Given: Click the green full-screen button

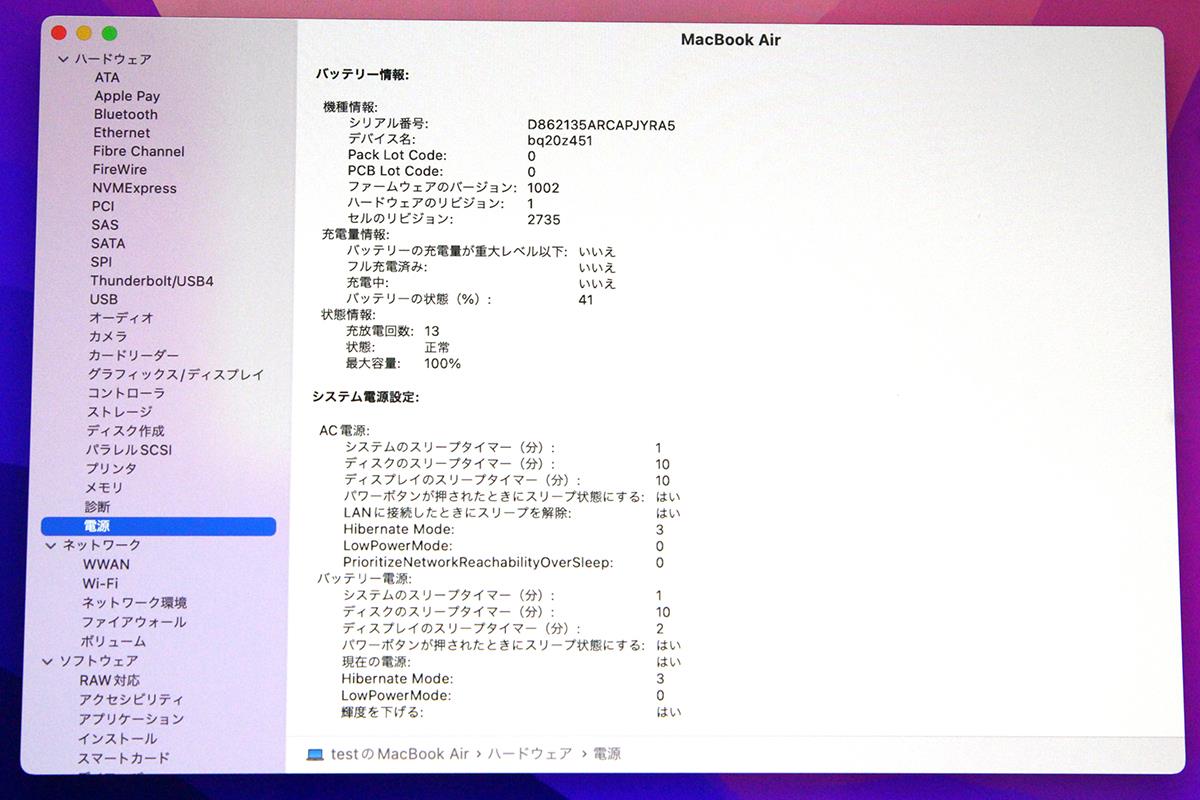Looking at the screenshot, I should click(109, 34).
